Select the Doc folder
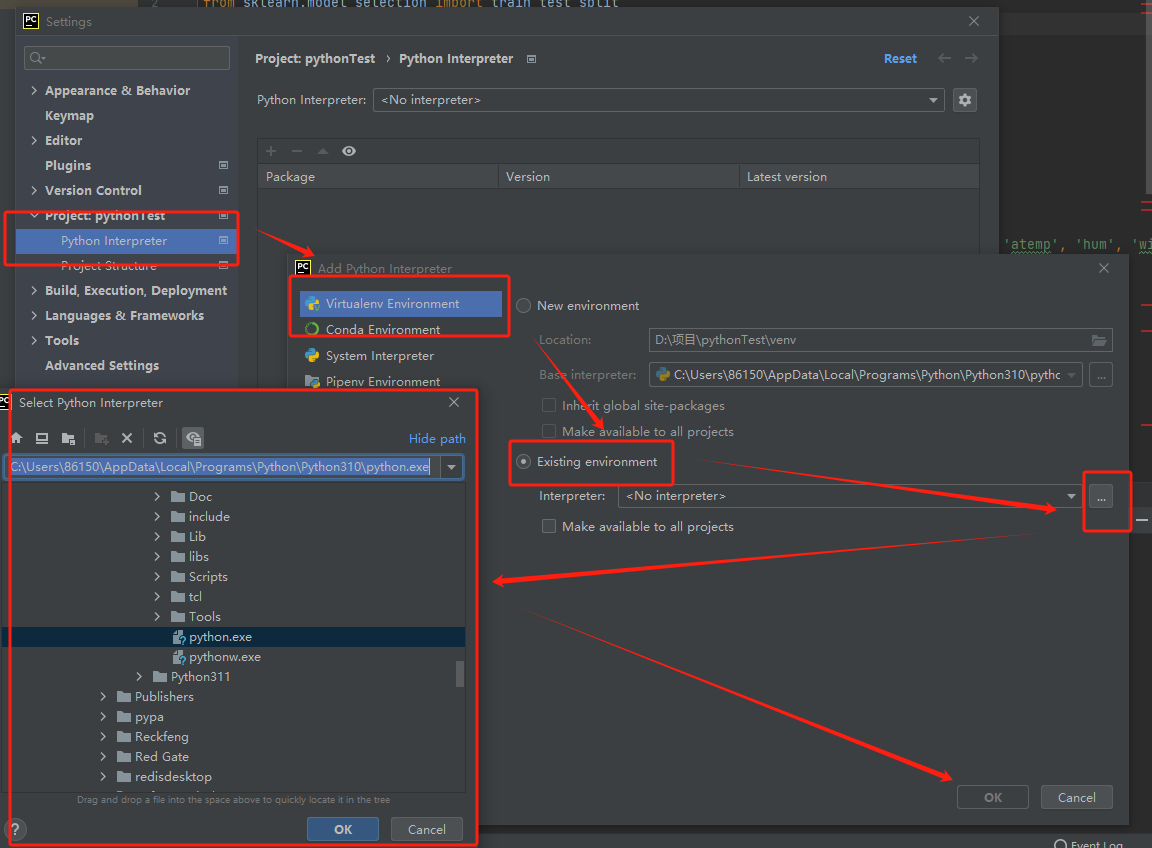This screenshot has width=1152, height=848. 192,497
